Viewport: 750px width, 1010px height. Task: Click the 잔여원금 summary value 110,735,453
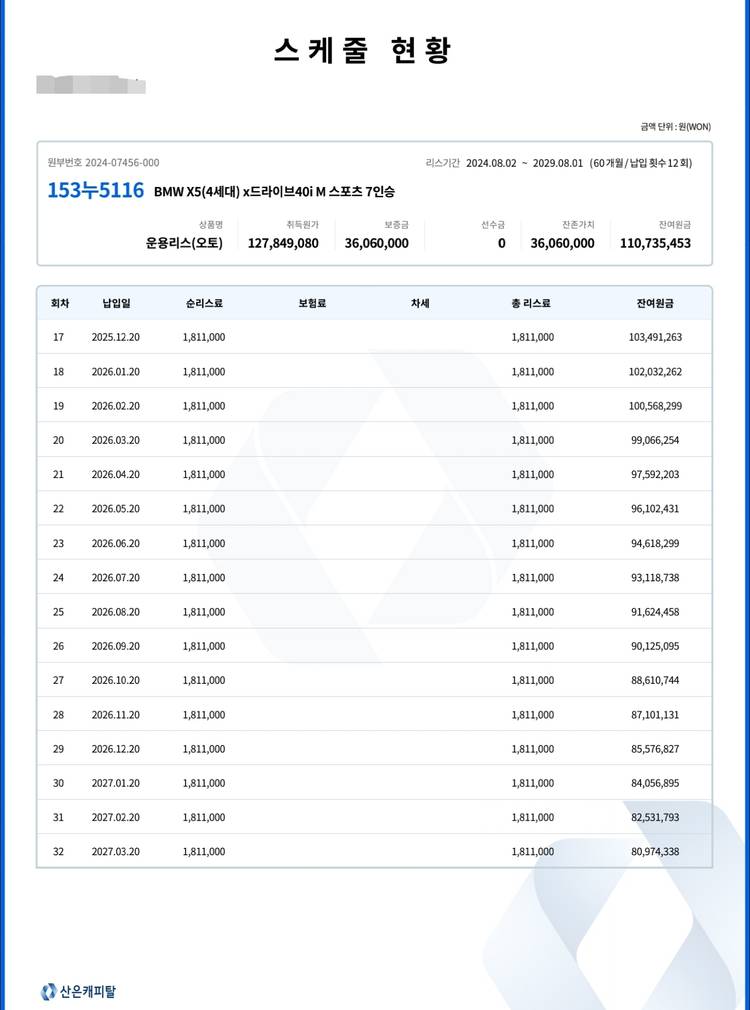[655, 243]
